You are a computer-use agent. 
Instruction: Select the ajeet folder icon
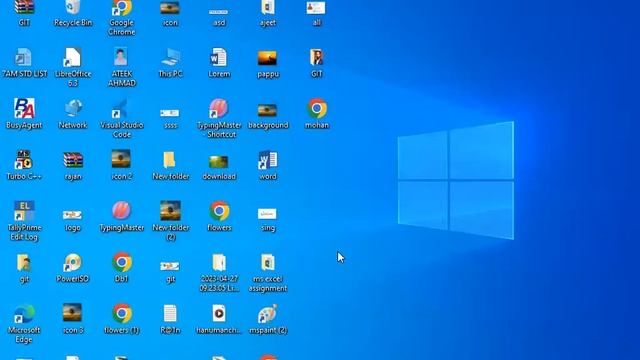click(x=268, y=13)
